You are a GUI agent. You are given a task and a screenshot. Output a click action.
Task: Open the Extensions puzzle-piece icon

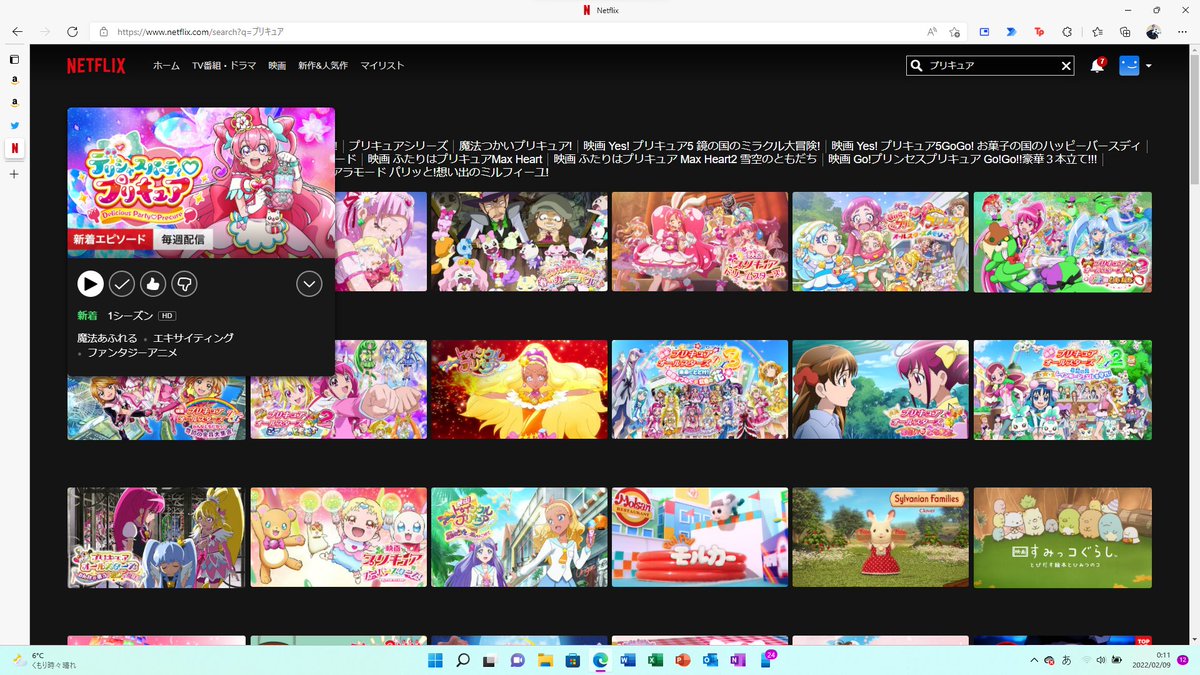pos(1067,32)
